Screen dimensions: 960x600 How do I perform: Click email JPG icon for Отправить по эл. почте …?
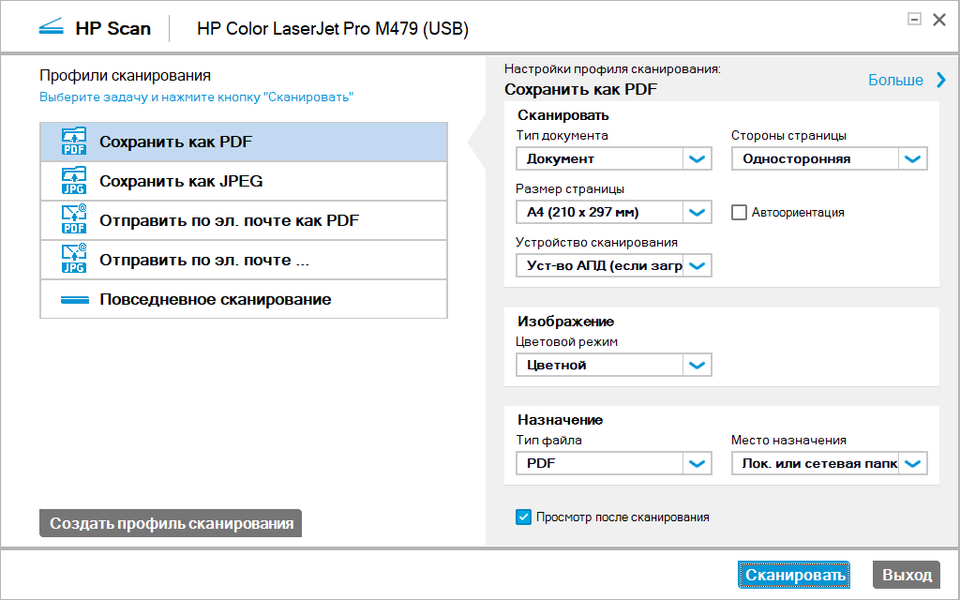[74, 260]
